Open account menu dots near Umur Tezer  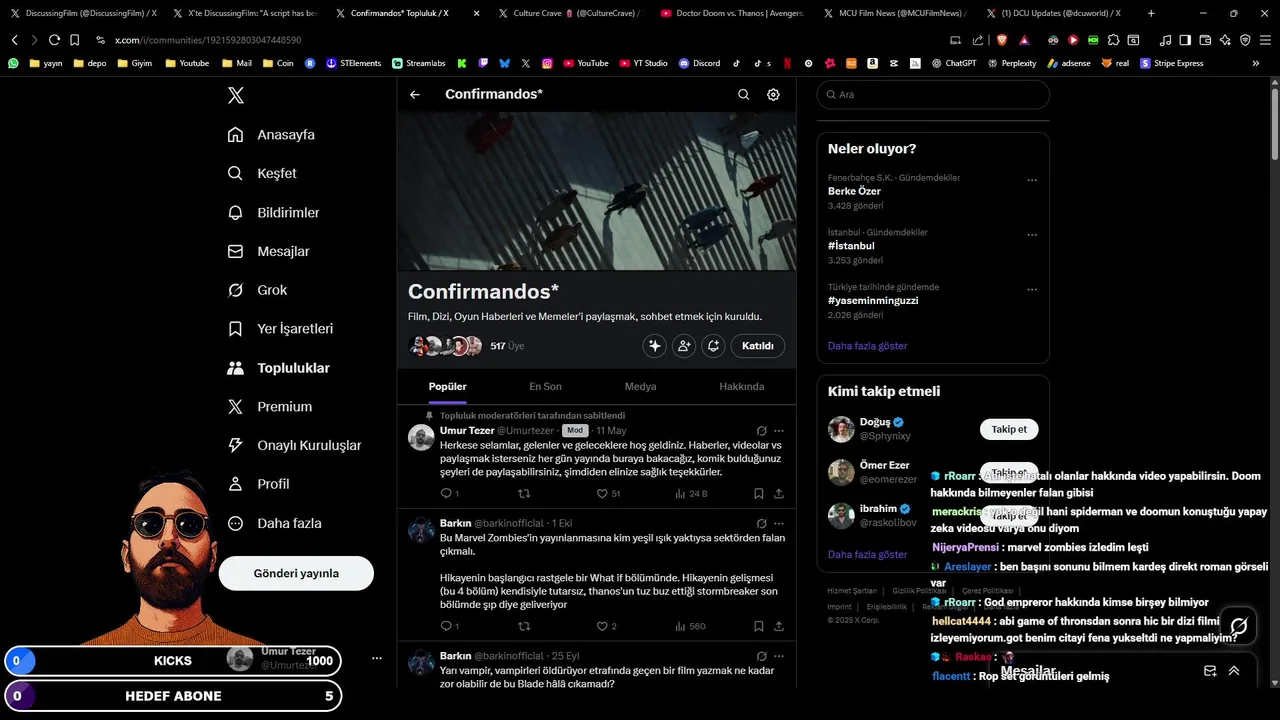(377, 658)
